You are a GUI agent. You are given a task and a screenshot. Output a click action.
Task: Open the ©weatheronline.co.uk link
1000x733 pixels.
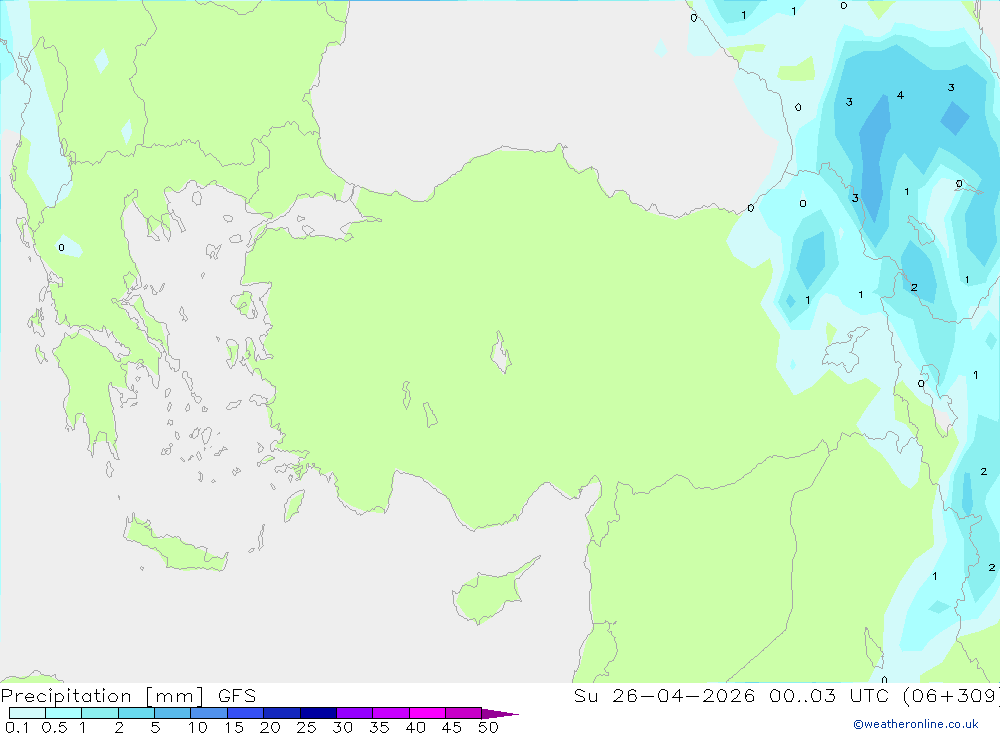[916, 724]
